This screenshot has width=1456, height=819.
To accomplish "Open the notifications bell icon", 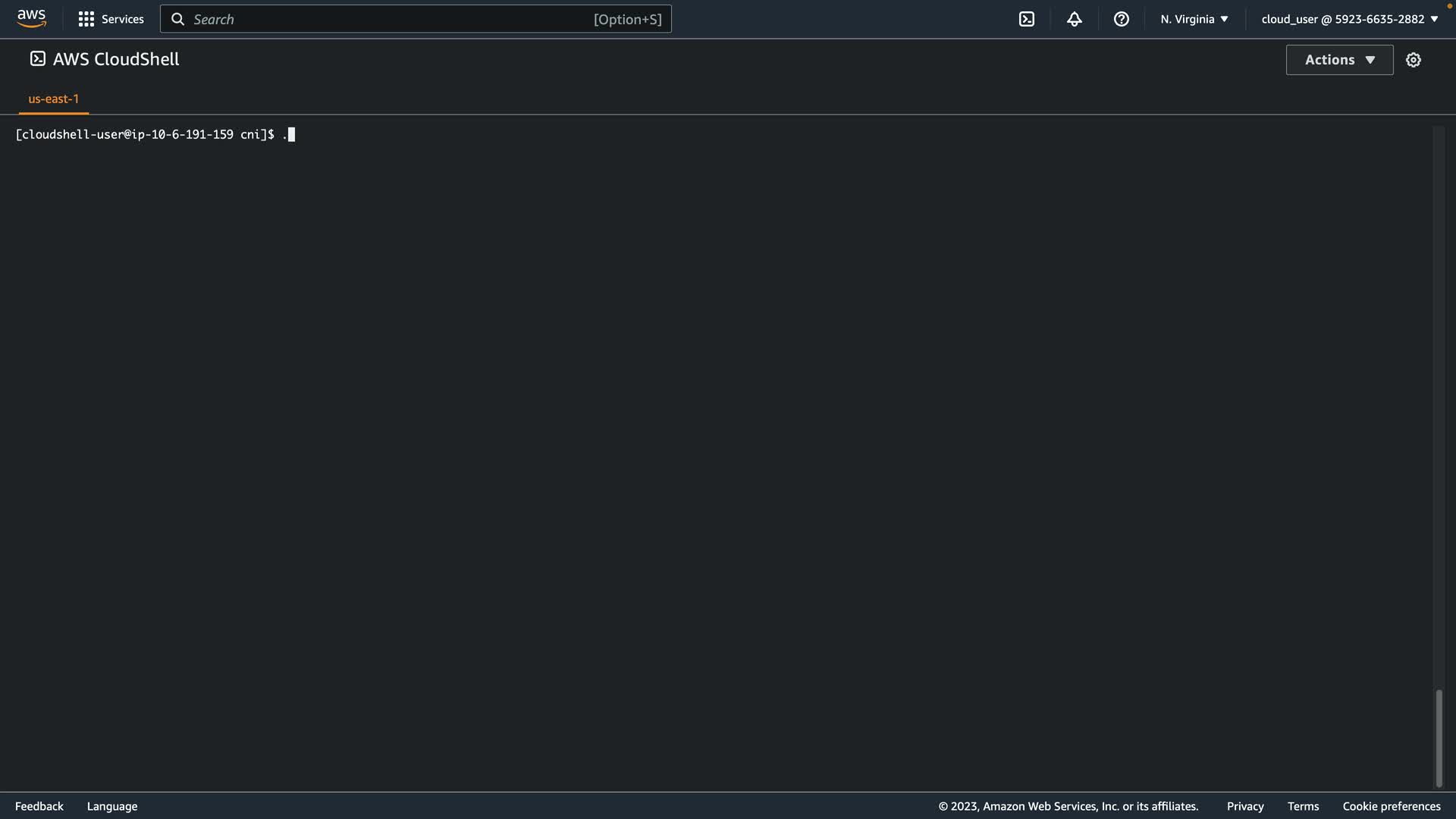I will click(1074, 19).
